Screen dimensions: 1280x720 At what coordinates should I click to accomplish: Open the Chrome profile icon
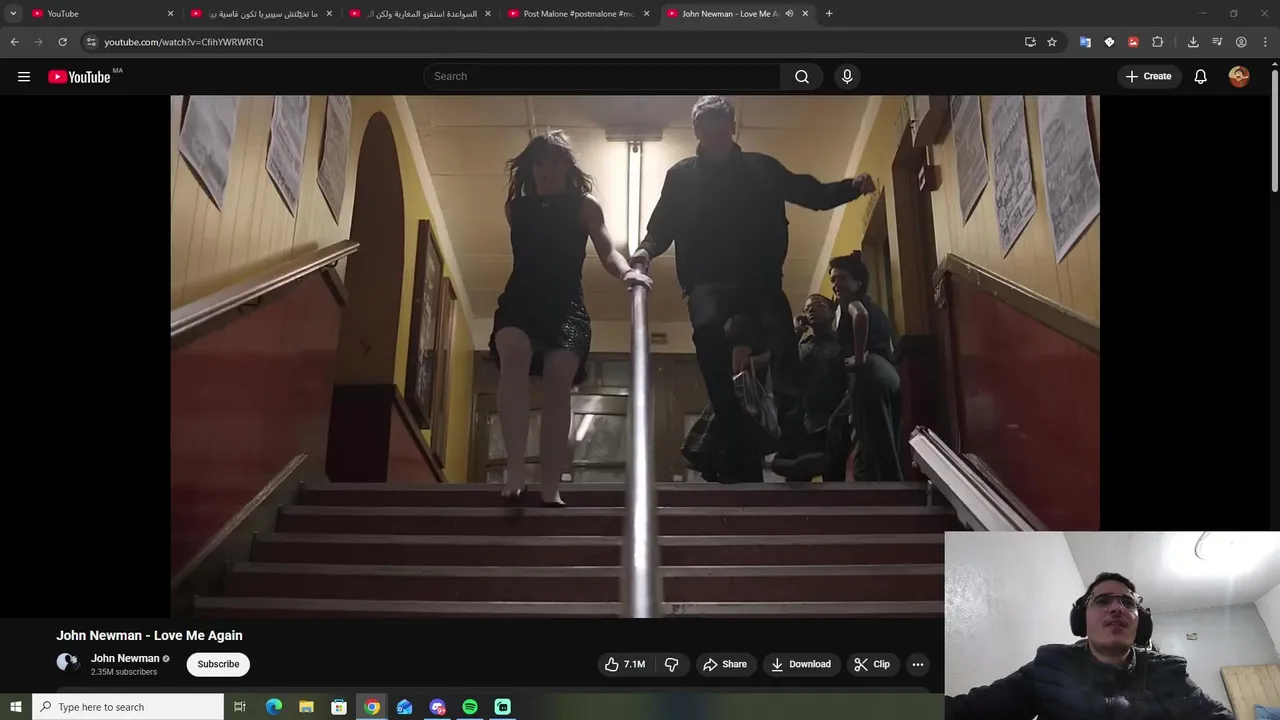coord(1241,42)
